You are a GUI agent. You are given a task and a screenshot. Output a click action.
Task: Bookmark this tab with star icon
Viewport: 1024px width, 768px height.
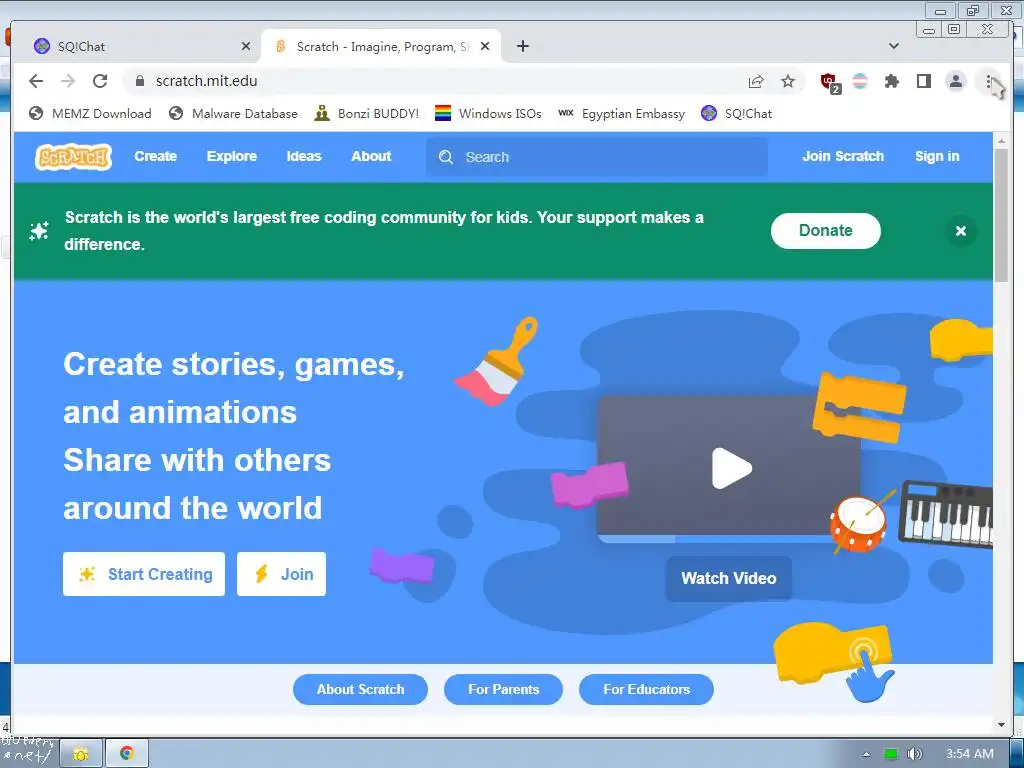coord(788,81)
